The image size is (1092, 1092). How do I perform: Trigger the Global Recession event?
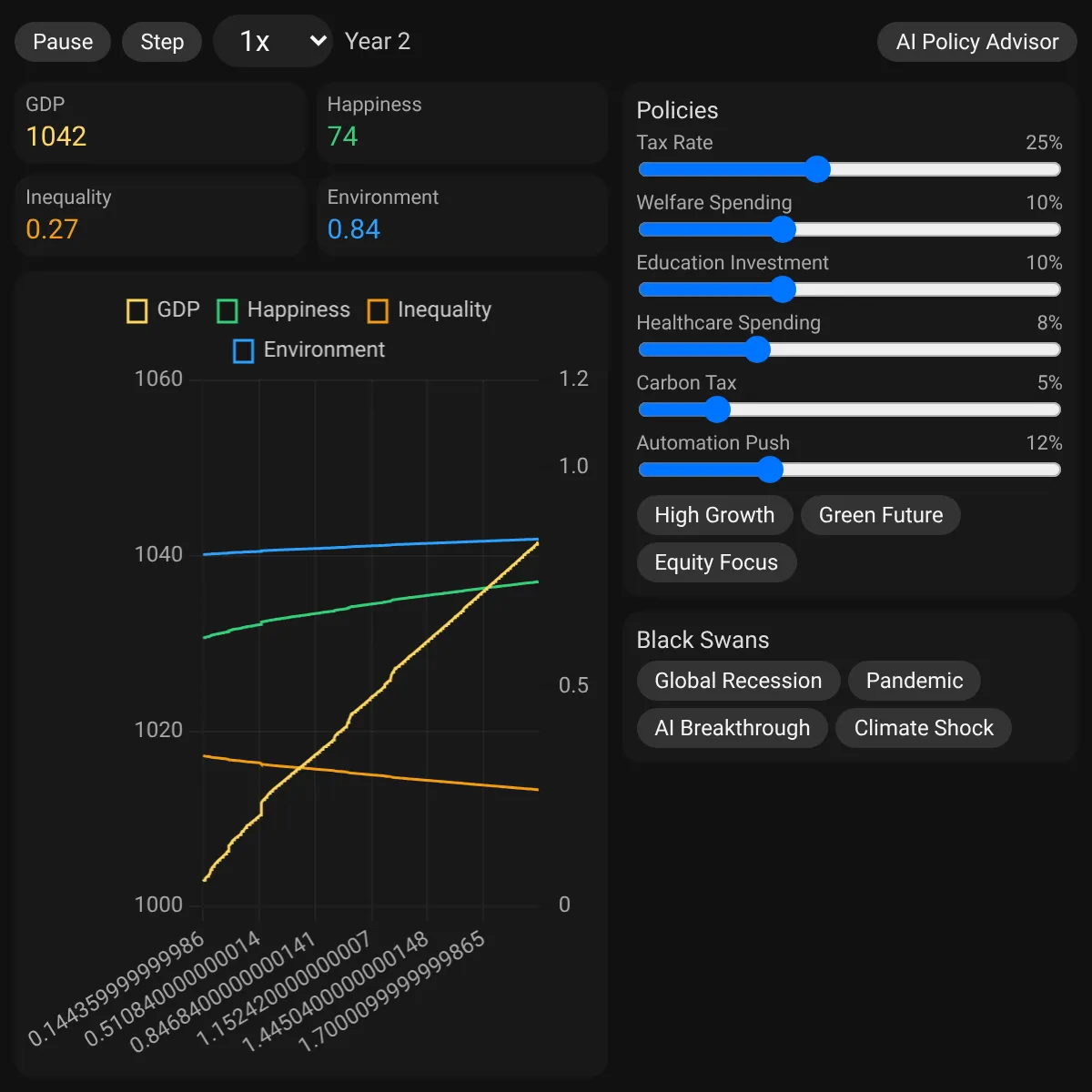click(738, 681)
